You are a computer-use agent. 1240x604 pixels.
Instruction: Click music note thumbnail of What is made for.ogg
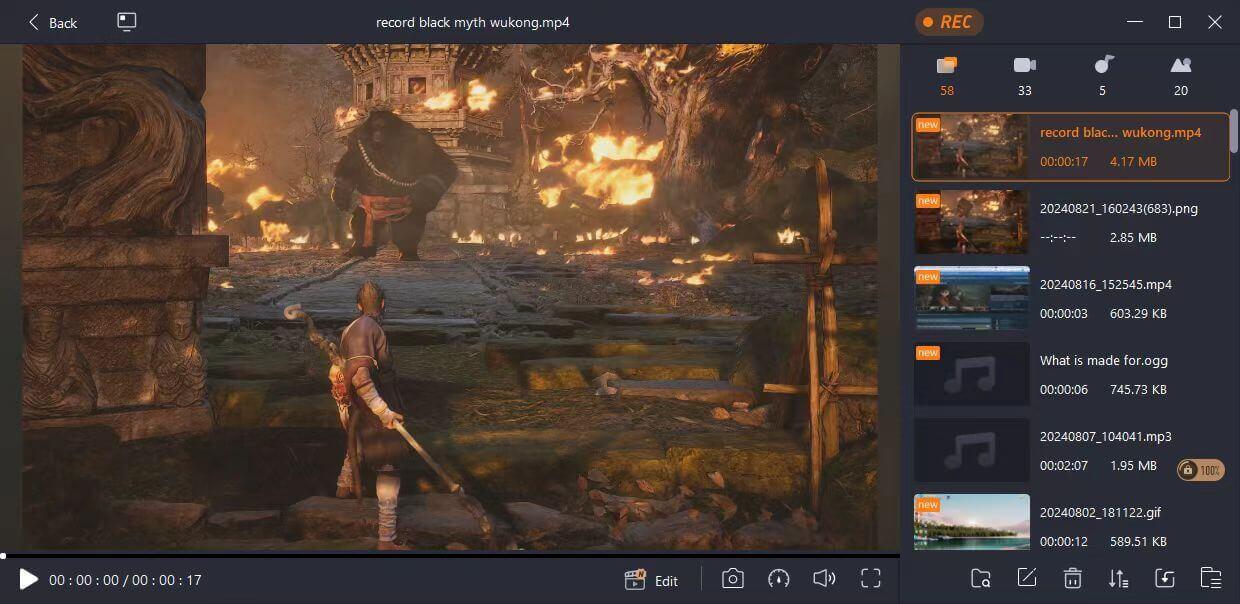pyautogui.click(x=972, y=374)
